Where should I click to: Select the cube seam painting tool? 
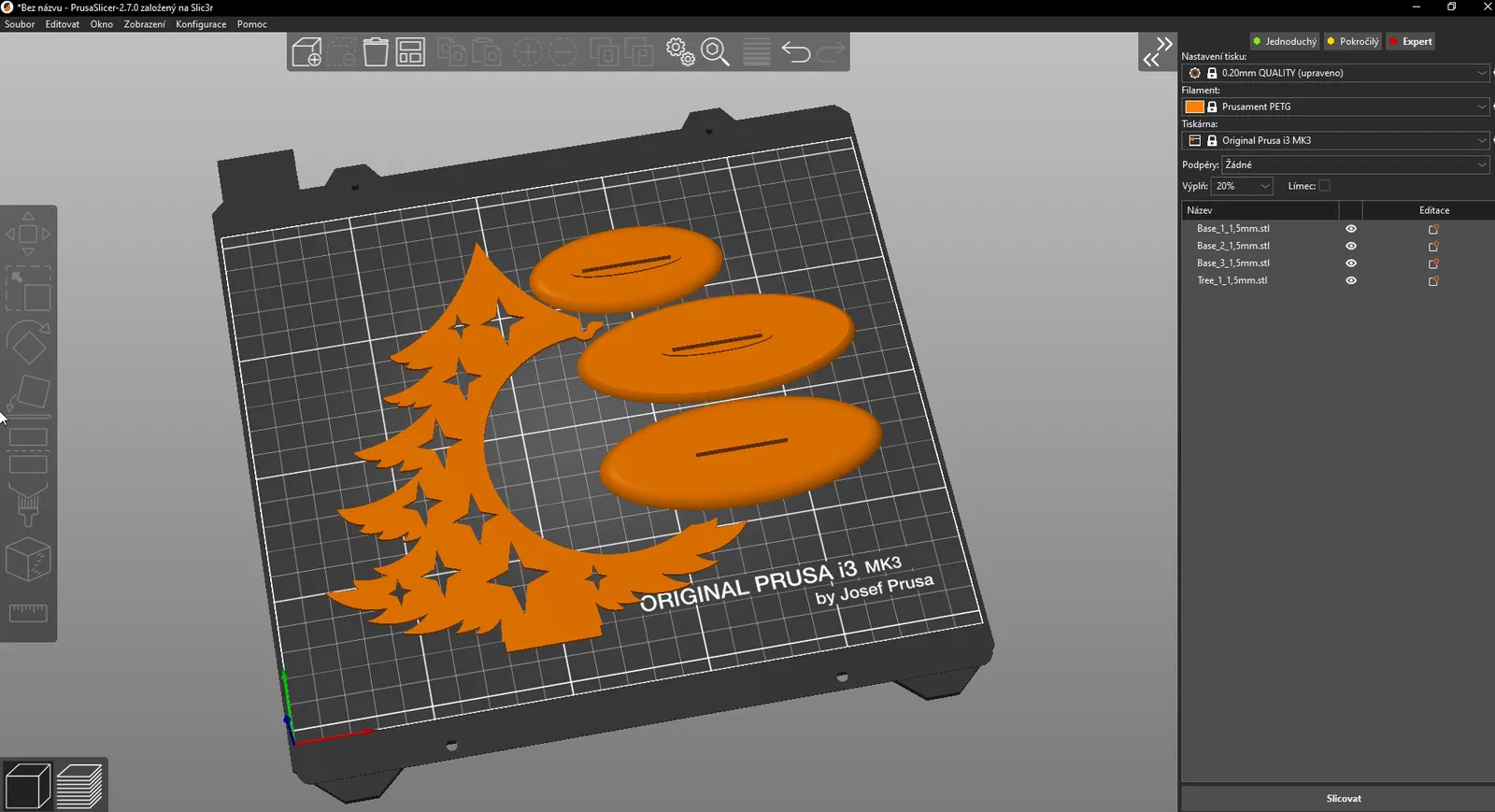point(28,560)
